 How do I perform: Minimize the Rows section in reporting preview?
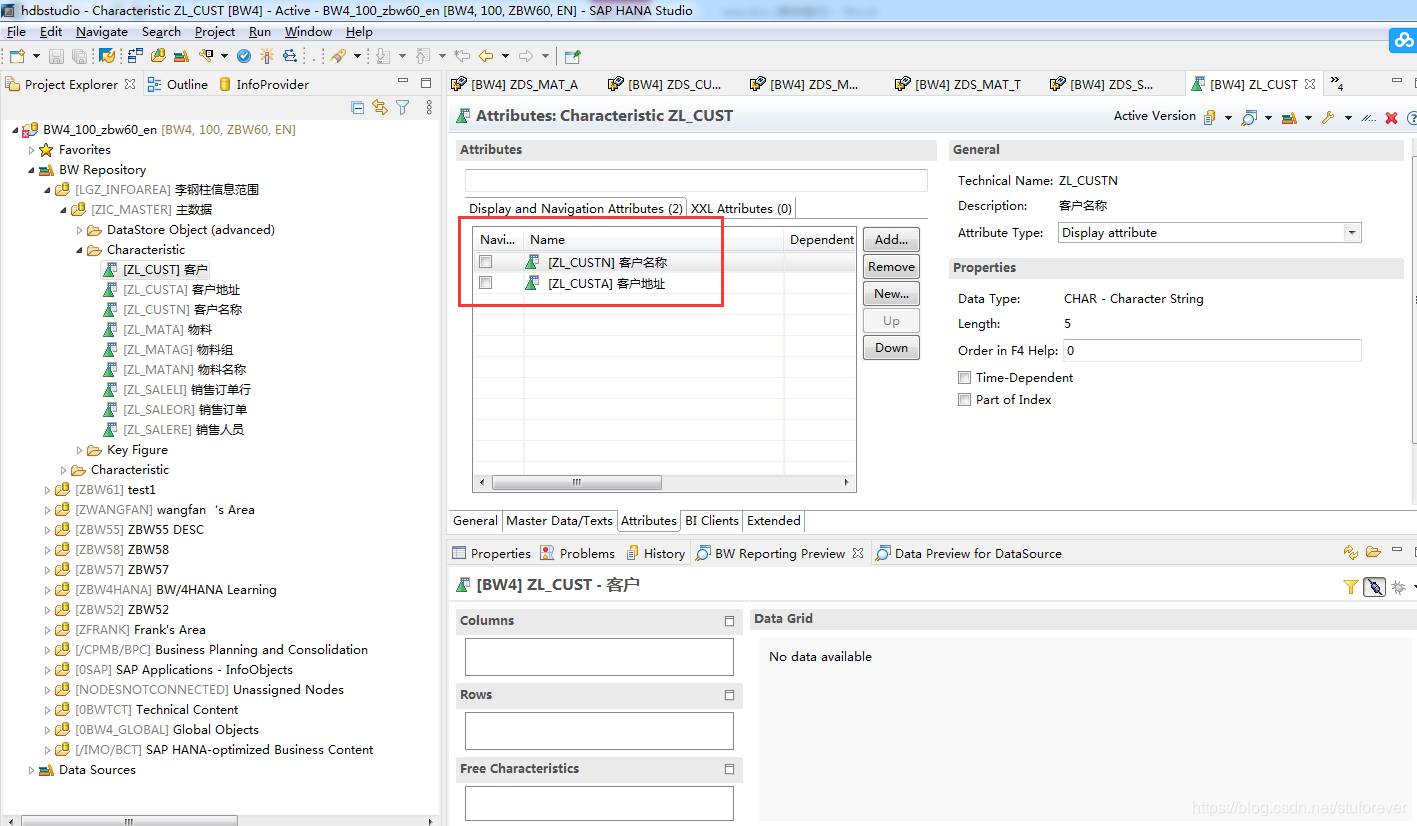coord(729,695)
